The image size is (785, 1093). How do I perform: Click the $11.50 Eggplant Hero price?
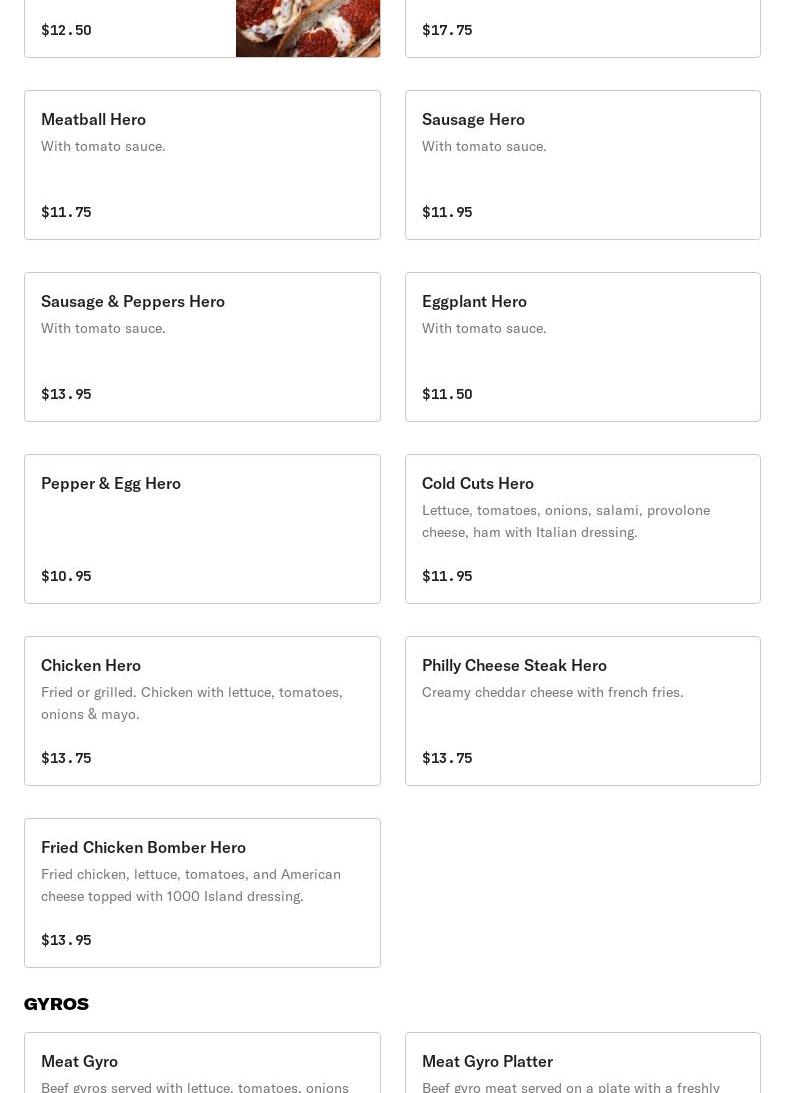447,394
